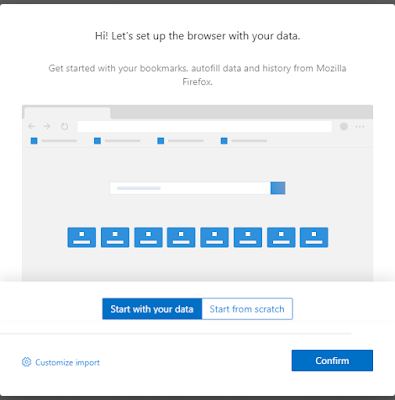The width and height of the screenshot is (395, 400).
Task: Click the first blue site tile
Action: point(82,237)
